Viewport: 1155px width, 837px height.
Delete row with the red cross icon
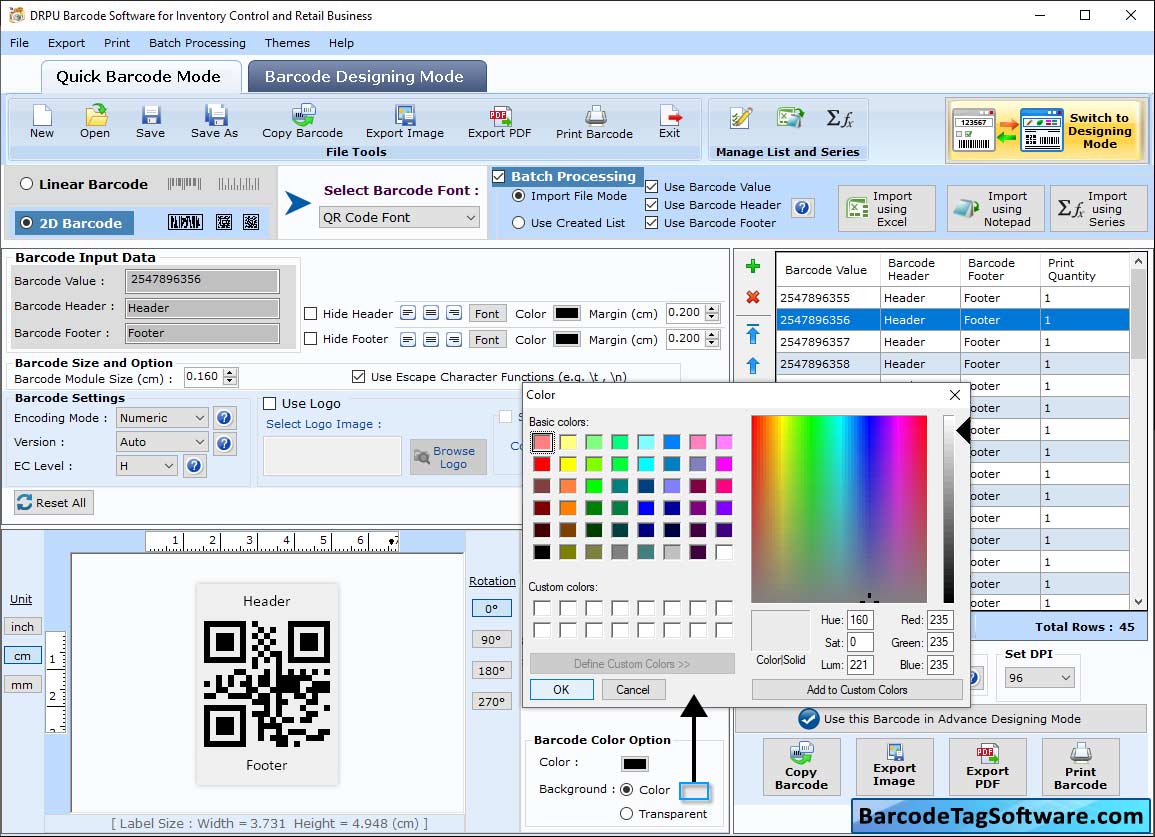tap(753, 297)
